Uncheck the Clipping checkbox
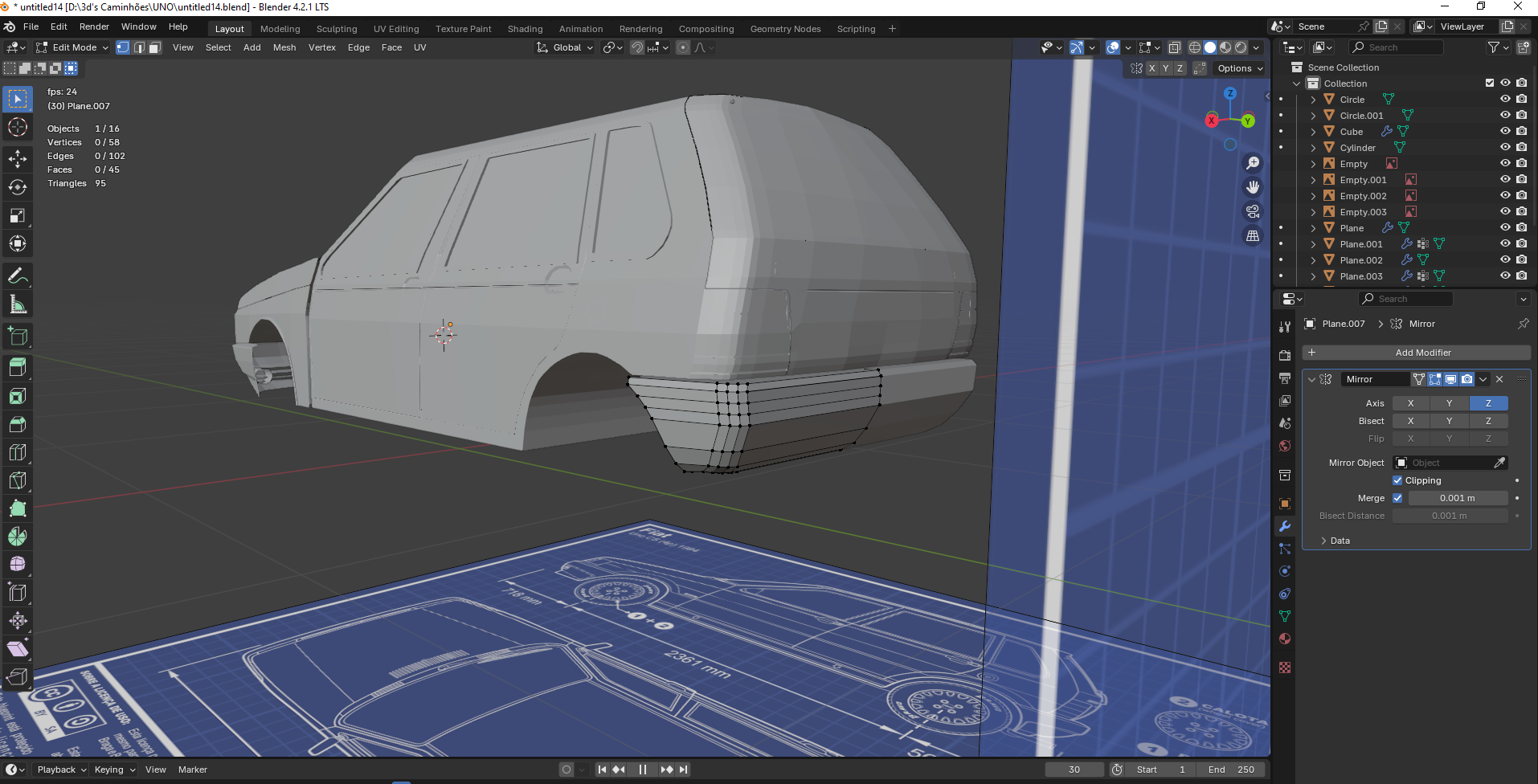The height and width of the screenshot is (784, 1538). coord(1397,480)
